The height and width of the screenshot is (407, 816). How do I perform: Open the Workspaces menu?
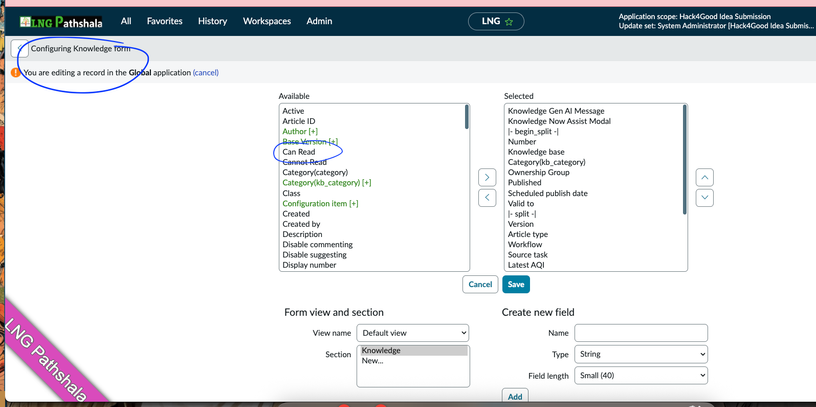point(266,21)
